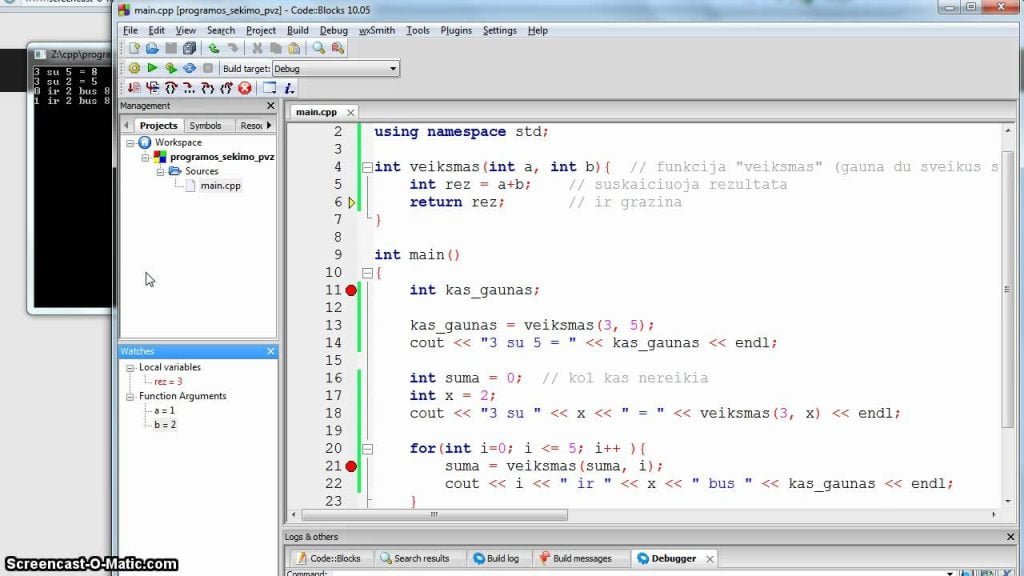Open the Debug menu
1024x576 pixels.
coord(334,31)
